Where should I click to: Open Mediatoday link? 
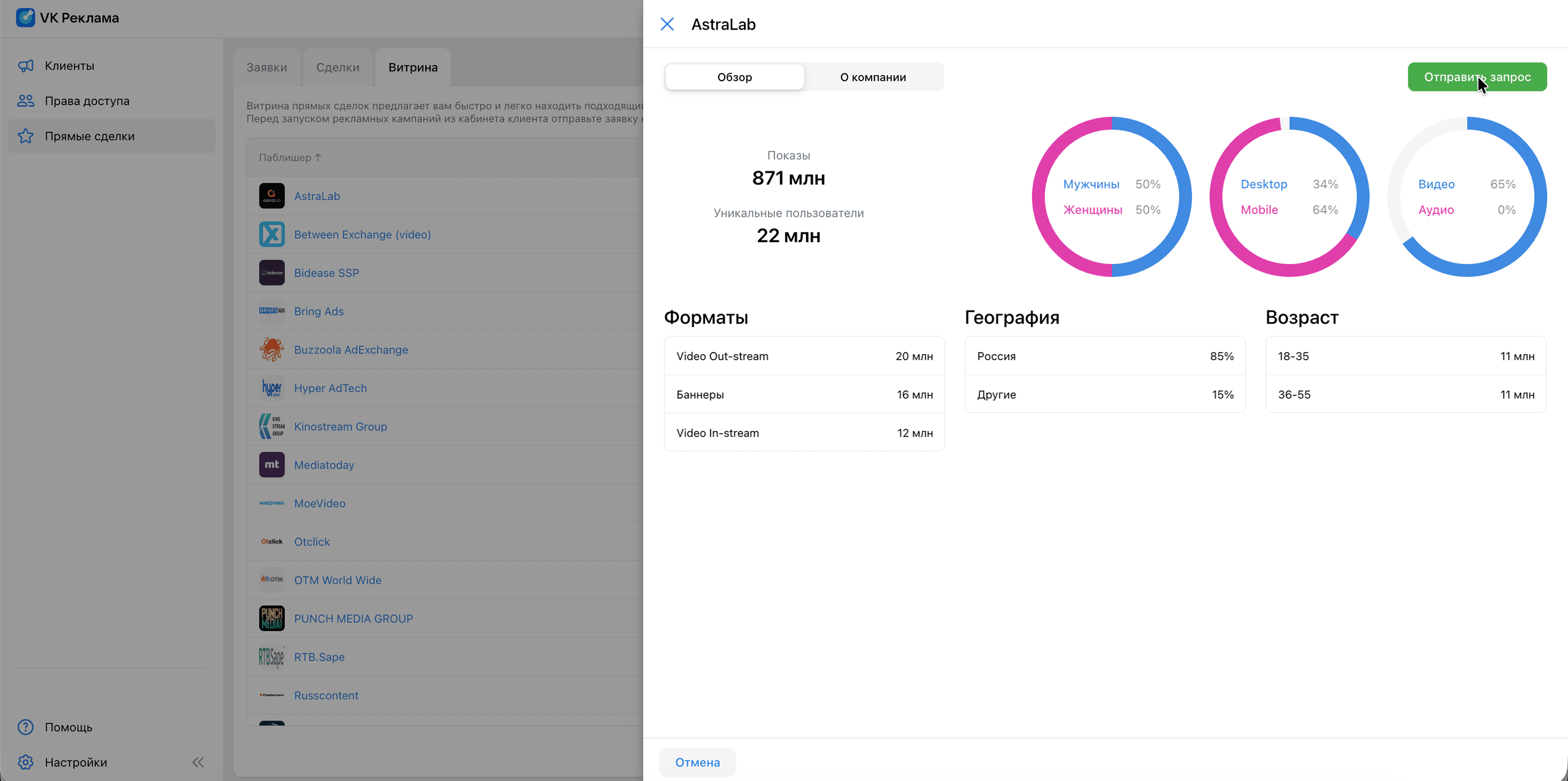[x=324, y=464]
